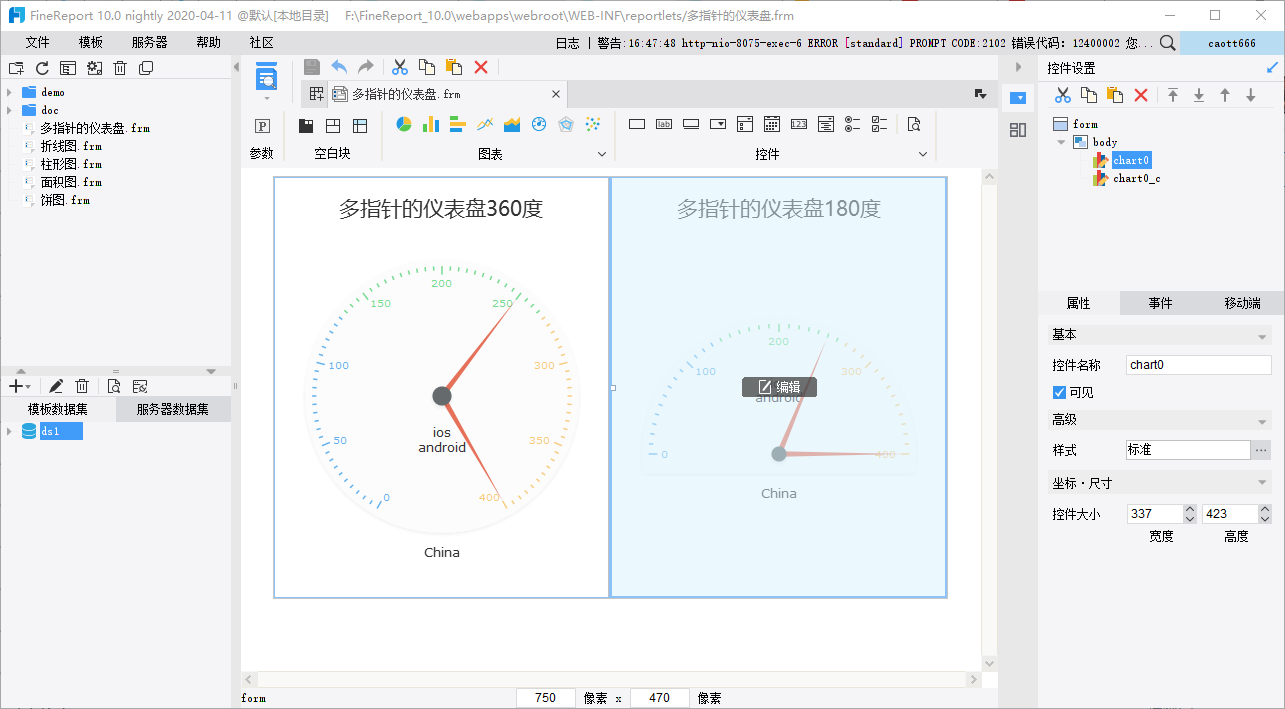Click the 控件名称 input field
Viewport: 1285px width, 709px height.
1198,365
